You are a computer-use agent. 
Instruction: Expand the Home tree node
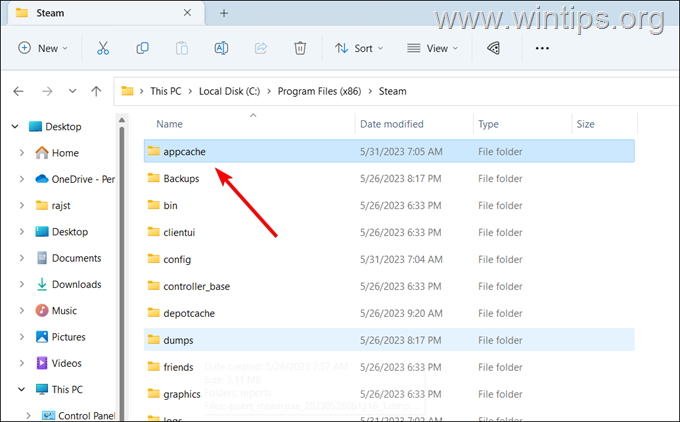tap(22, 153)
